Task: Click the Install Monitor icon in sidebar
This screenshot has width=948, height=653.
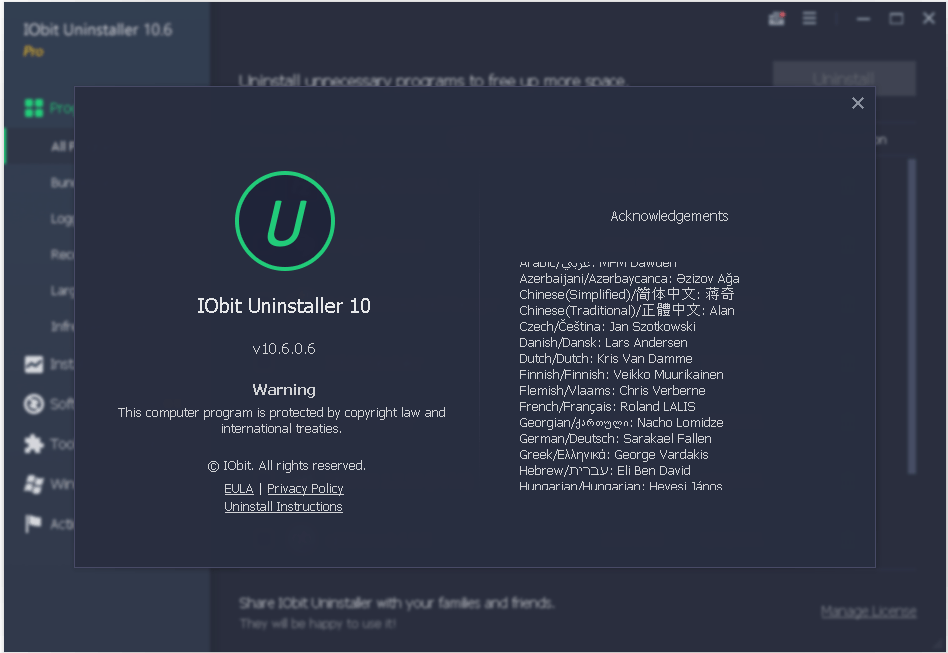Action: (x=34, y=364)
